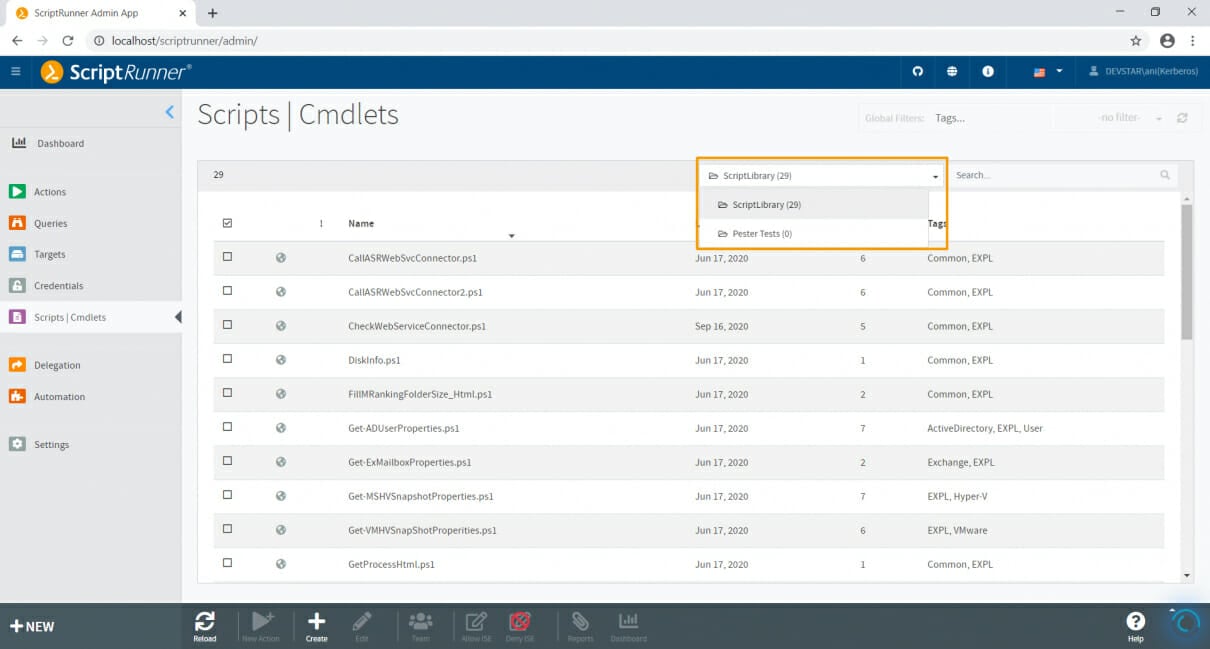Click the Reports toolbar button
Screen dimensions: 1210x649
coord(580,627)
